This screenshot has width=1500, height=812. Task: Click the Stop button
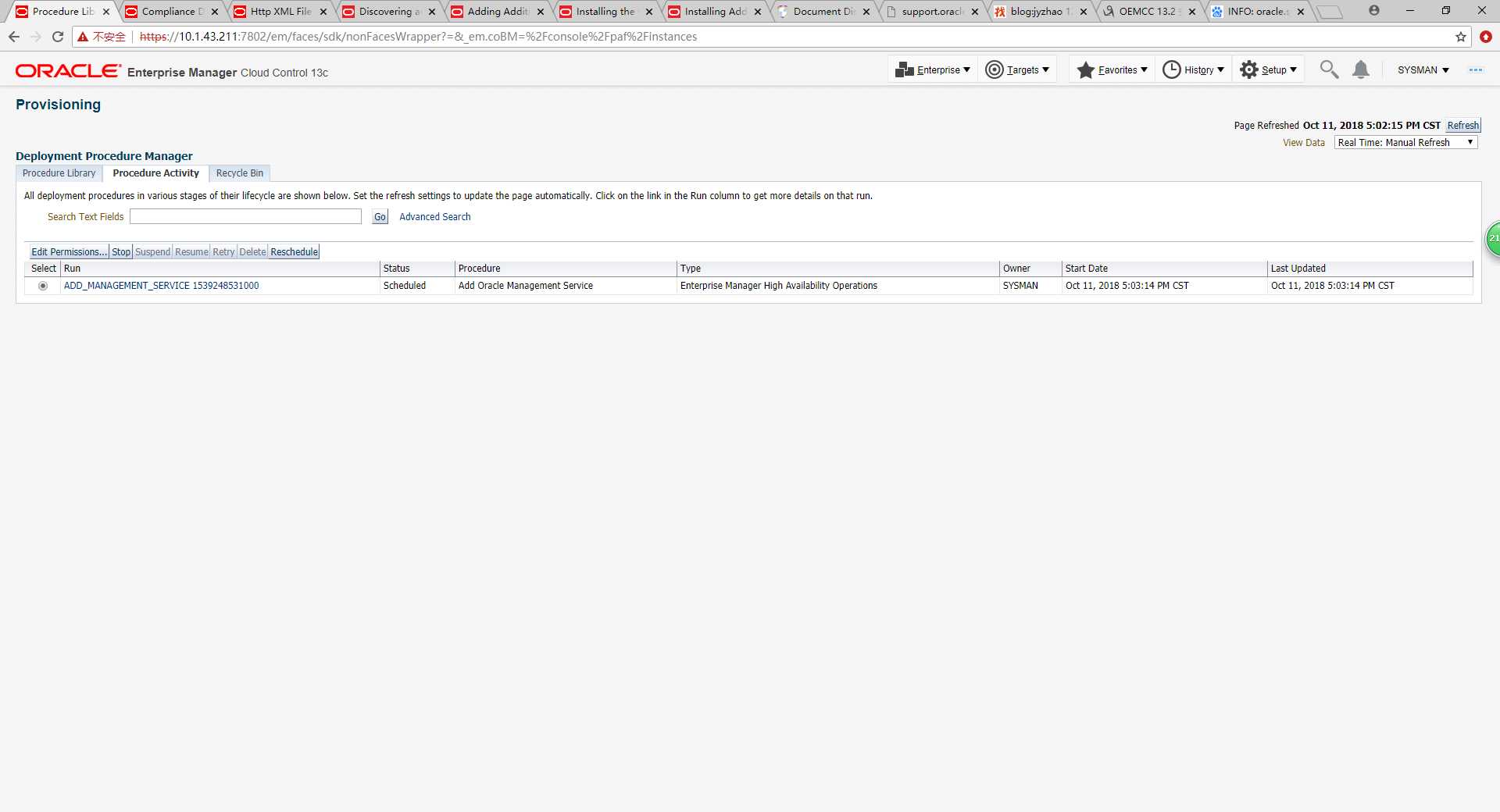tap(121, 251)
